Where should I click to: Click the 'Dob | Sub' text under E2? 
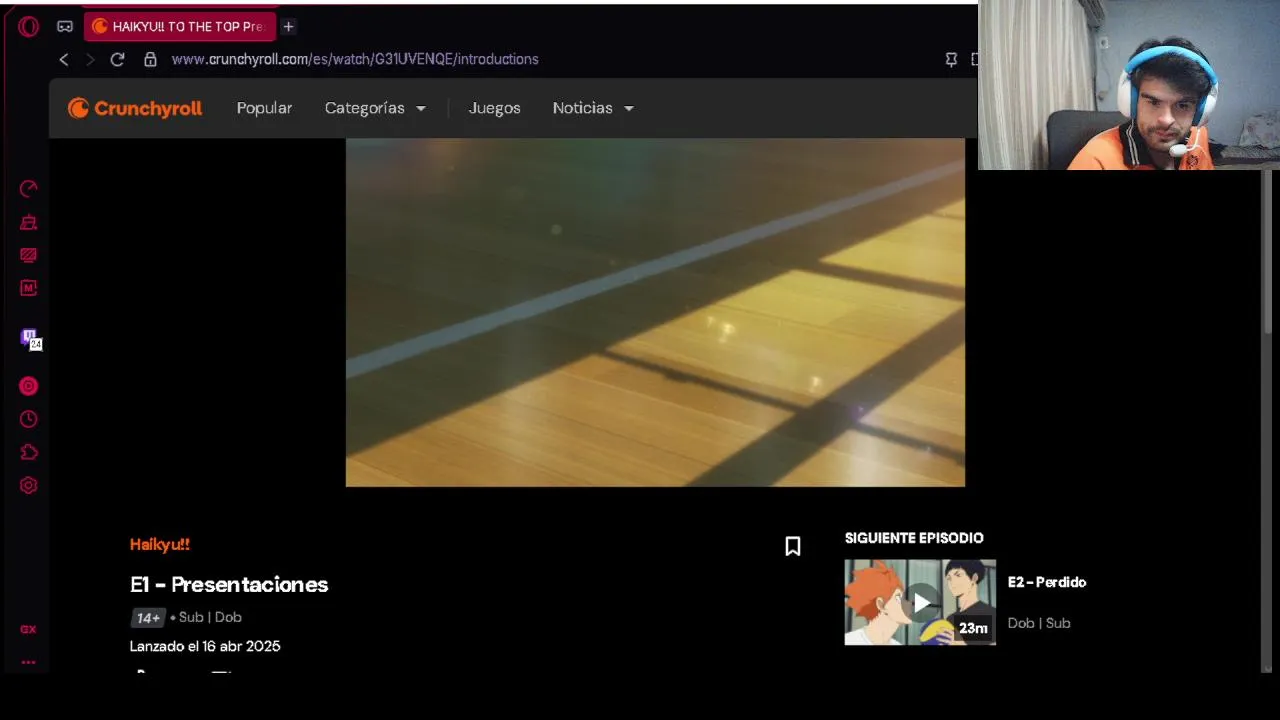(x=1039, y=623)
